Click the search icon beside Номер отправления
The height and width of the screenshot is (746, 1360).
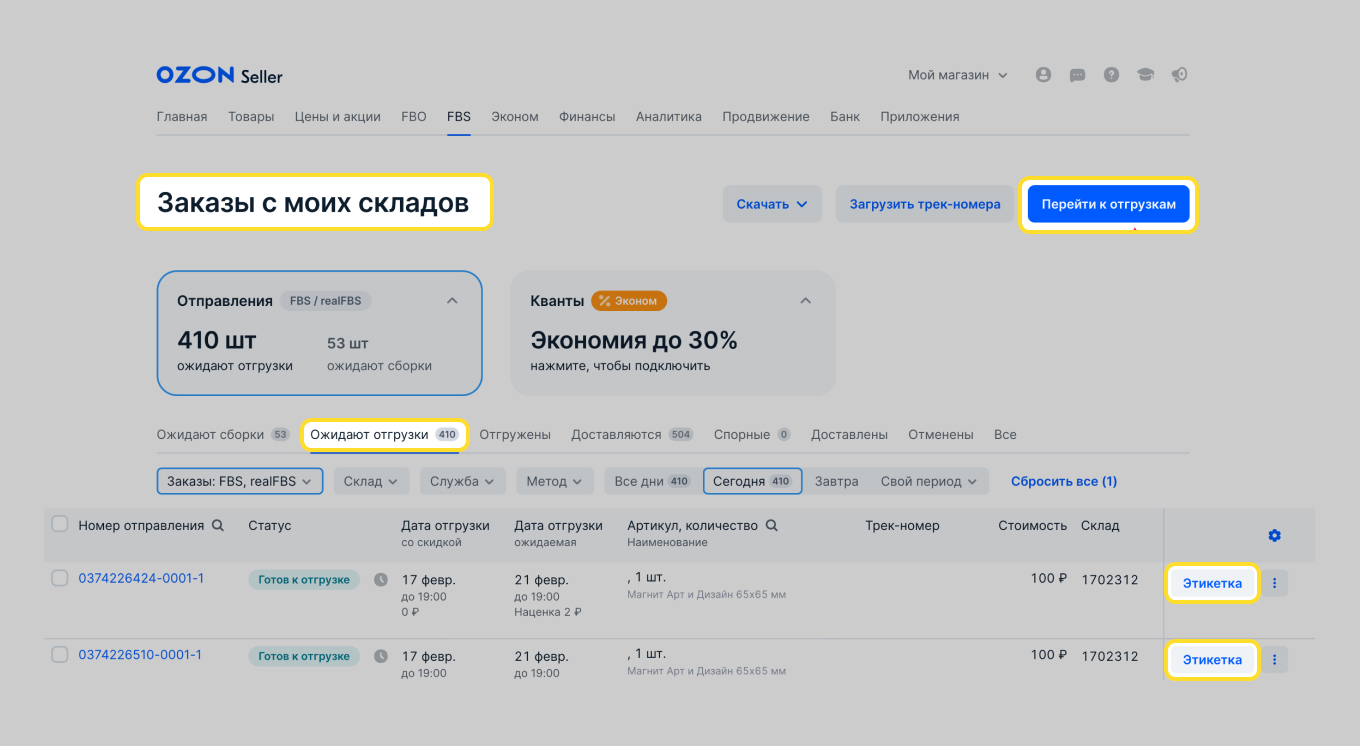219,524
